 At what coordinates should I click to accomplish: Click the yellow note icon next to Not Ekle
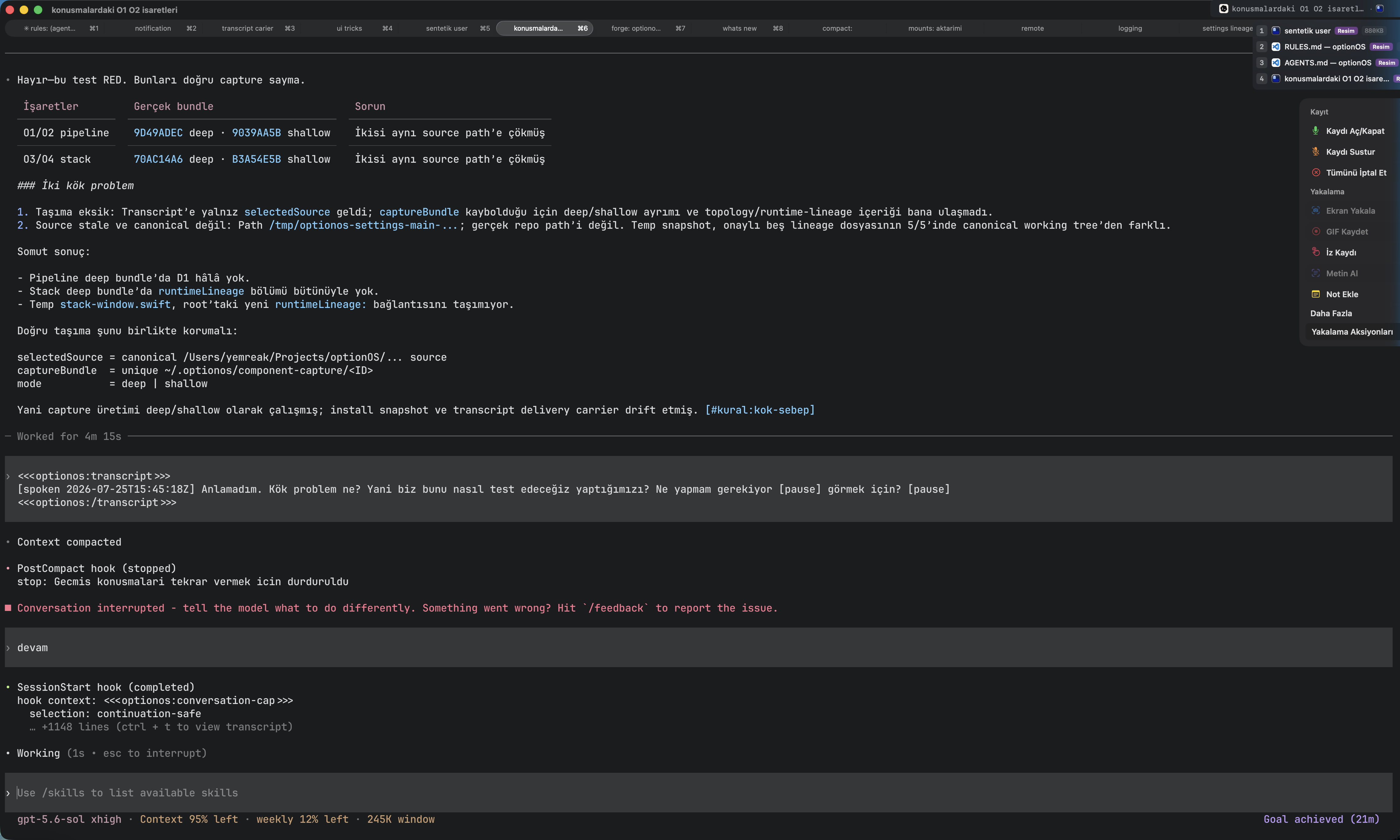pos(1316,294)
